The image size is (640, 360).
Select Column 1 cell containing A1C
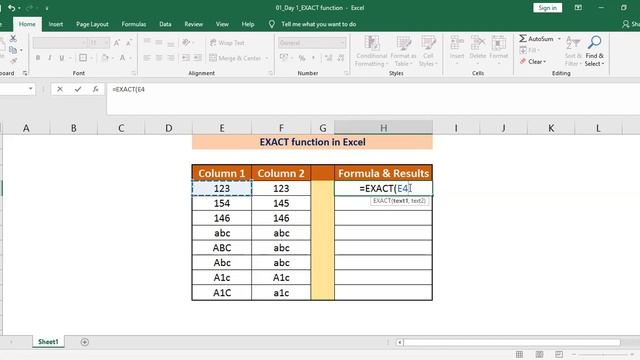(x=222, y=293)
